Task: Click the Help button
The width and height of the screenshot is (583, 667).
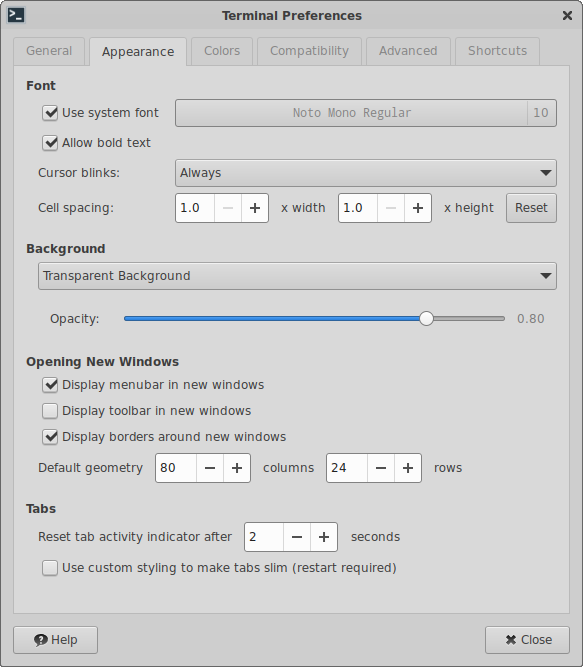Action: point(56,640)
